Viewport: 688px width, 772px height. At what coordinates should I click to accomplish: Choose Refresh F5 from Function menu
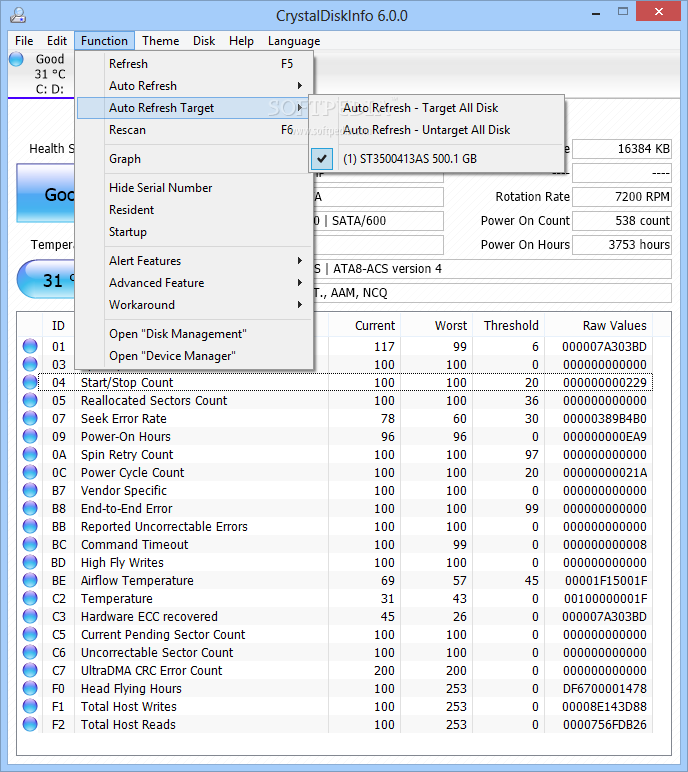195,64
